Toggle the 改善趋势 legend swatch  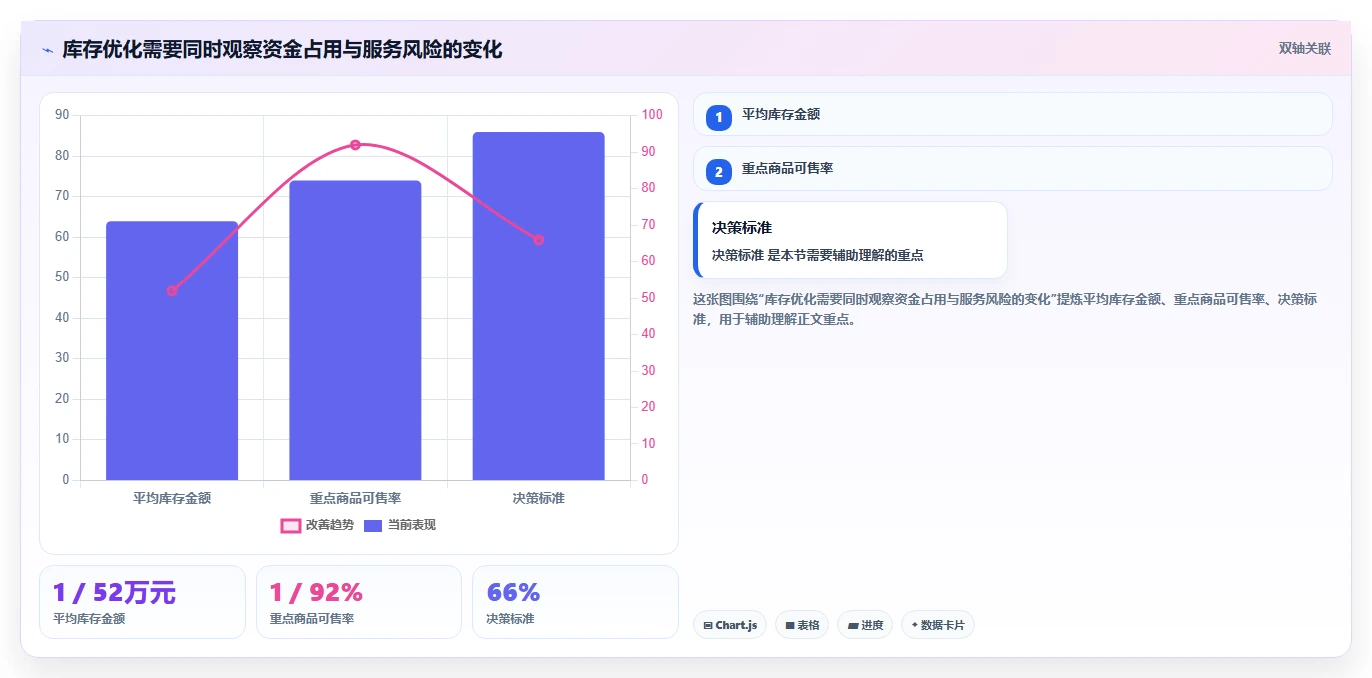291,525
